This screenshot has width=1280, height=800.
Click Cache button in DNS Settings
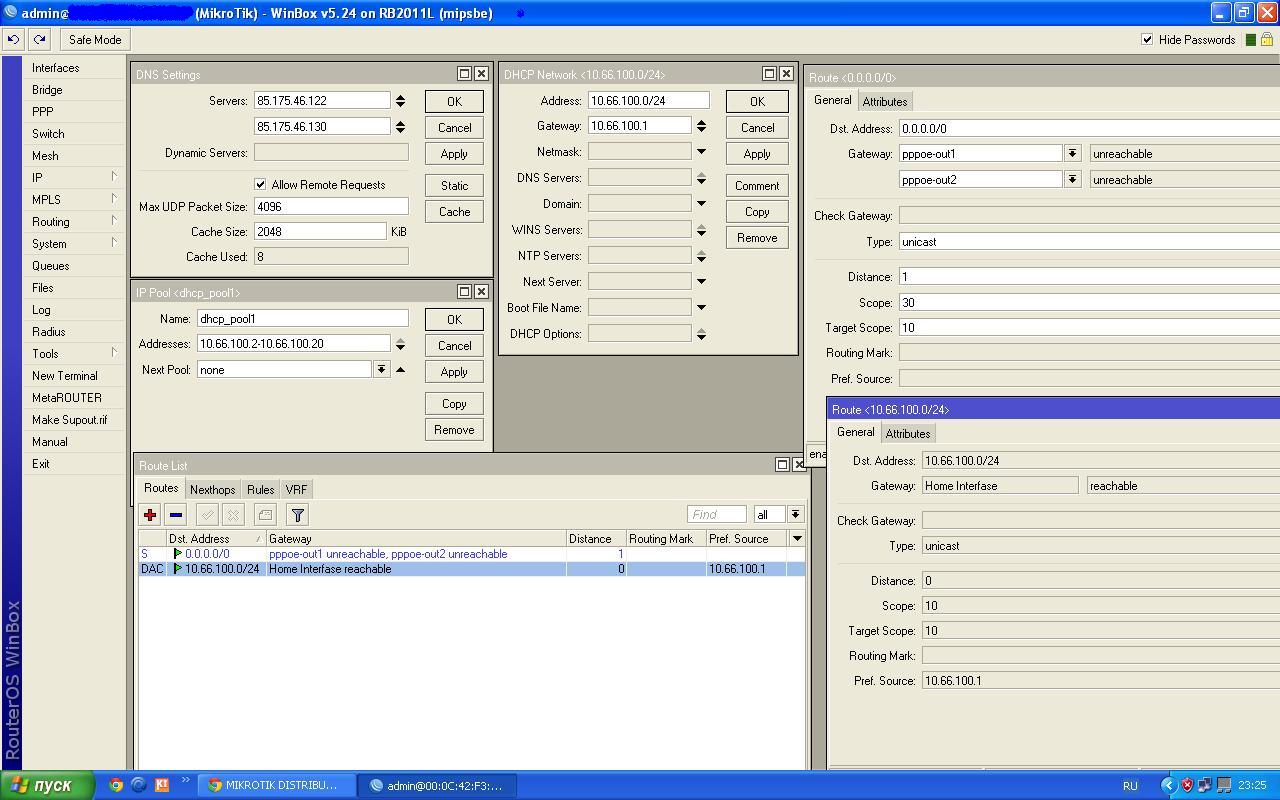pyautogui.click(x=454, y=212)
